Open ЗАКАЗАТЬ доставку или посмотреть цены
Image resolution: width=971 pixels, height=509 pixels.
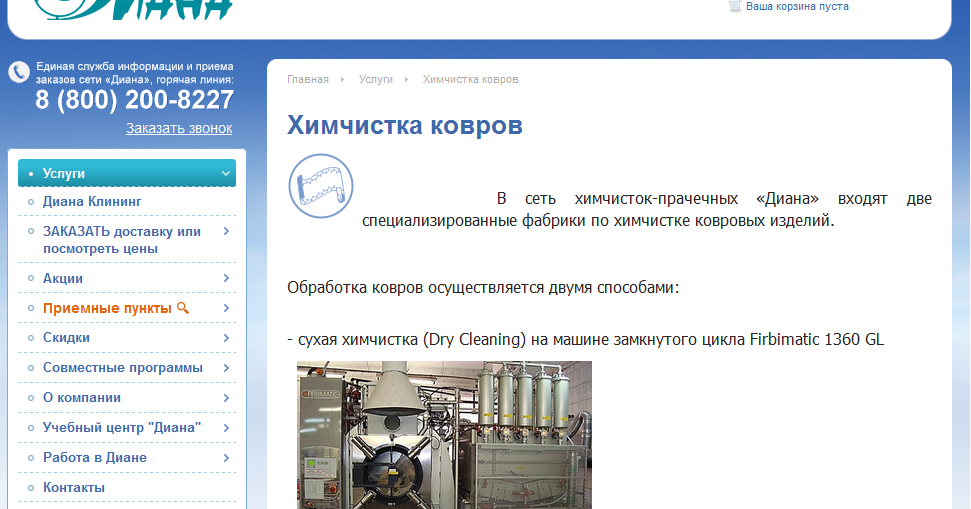[x=122, y=240]
